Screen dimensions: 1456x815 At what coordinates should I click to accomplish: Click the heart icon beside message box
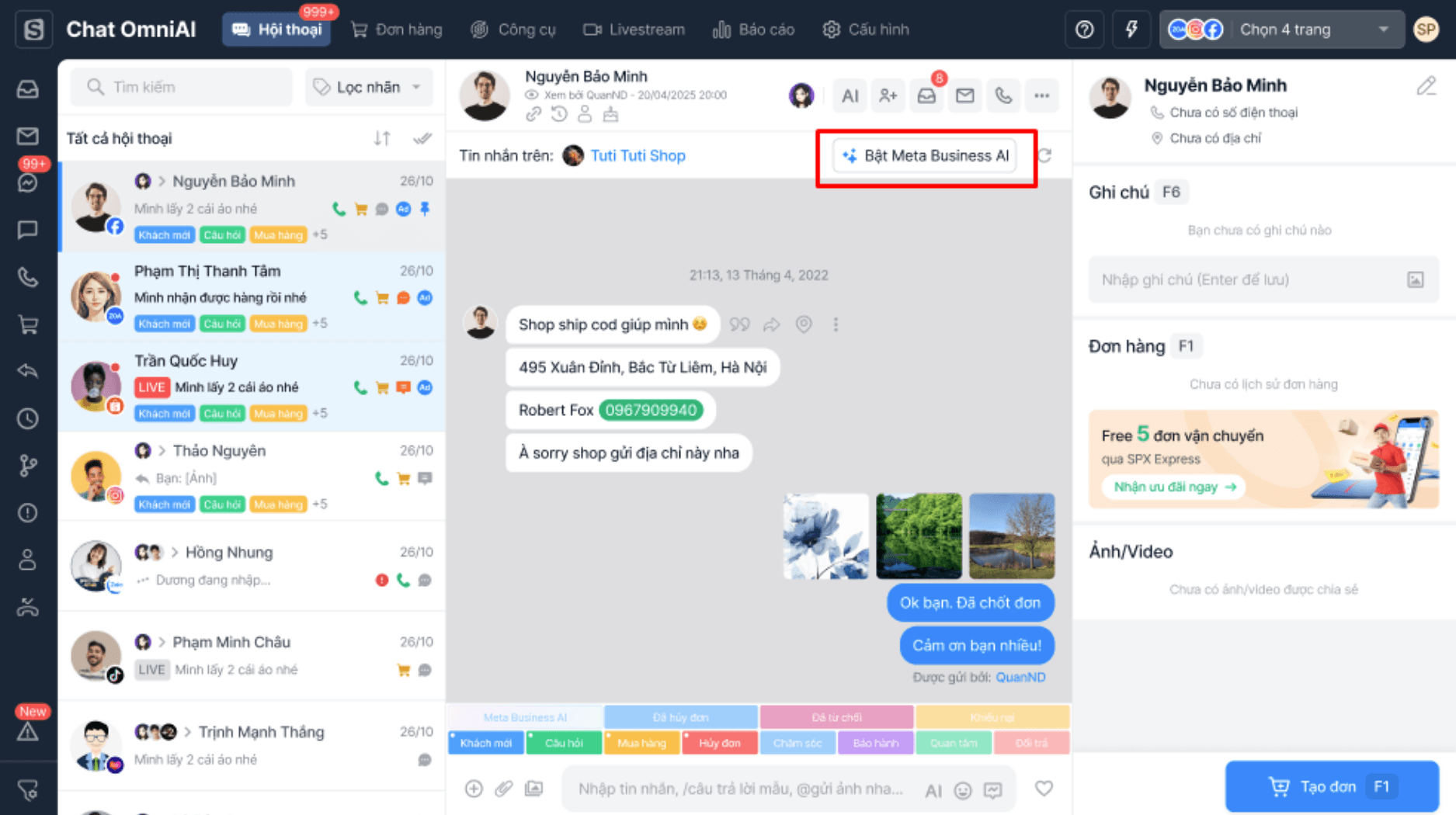1044,789
